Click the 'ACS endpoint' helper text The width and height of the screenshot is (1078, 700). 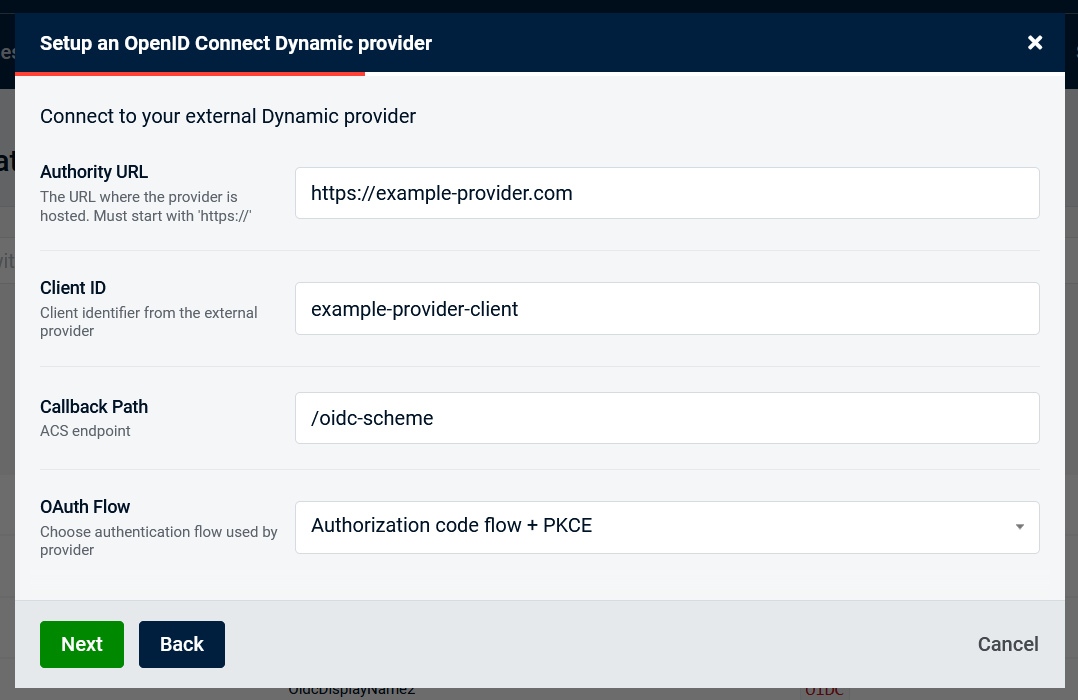point(85,431)
